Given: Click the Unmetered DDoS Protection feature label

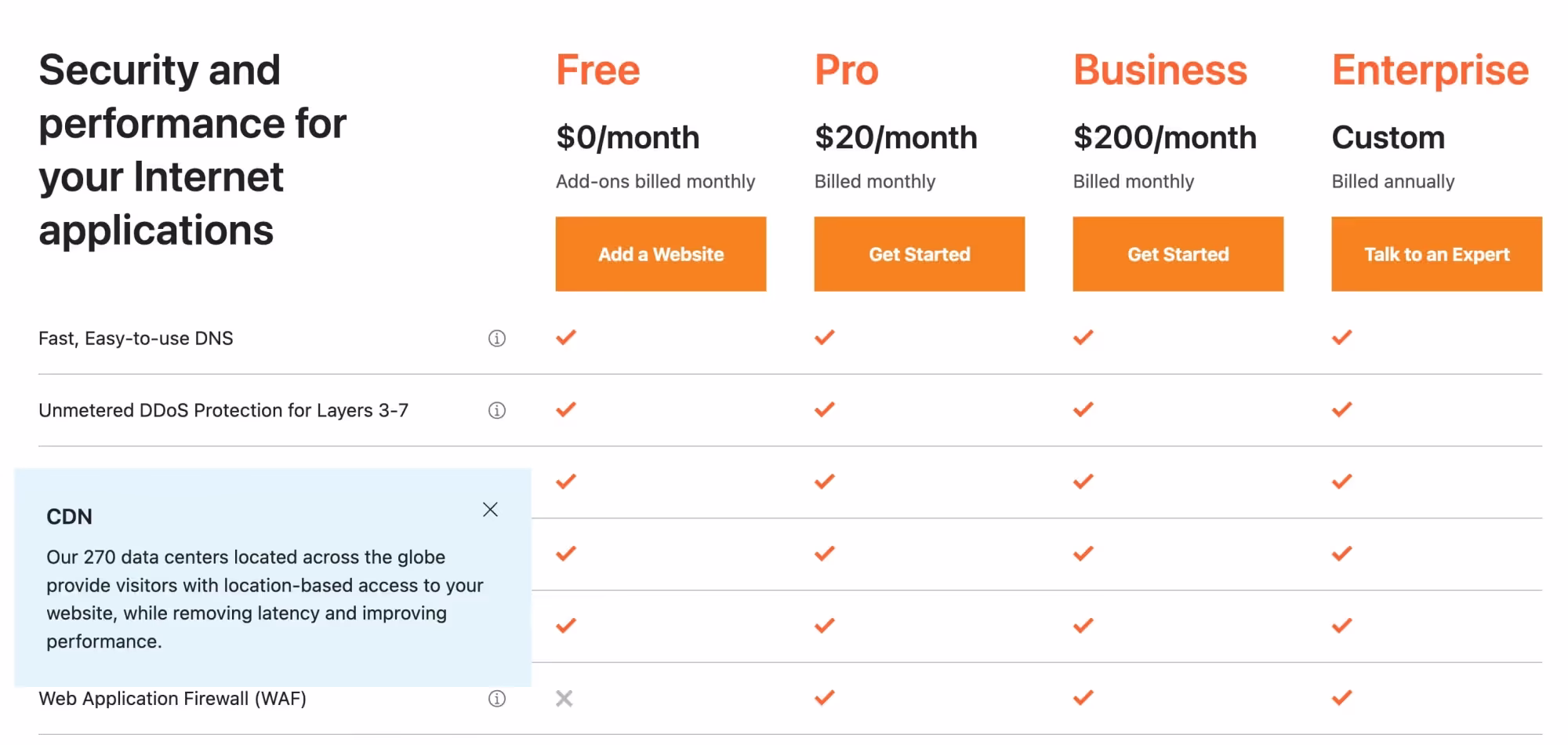Looking at the screenshot, I should click(x=223, y=411).
